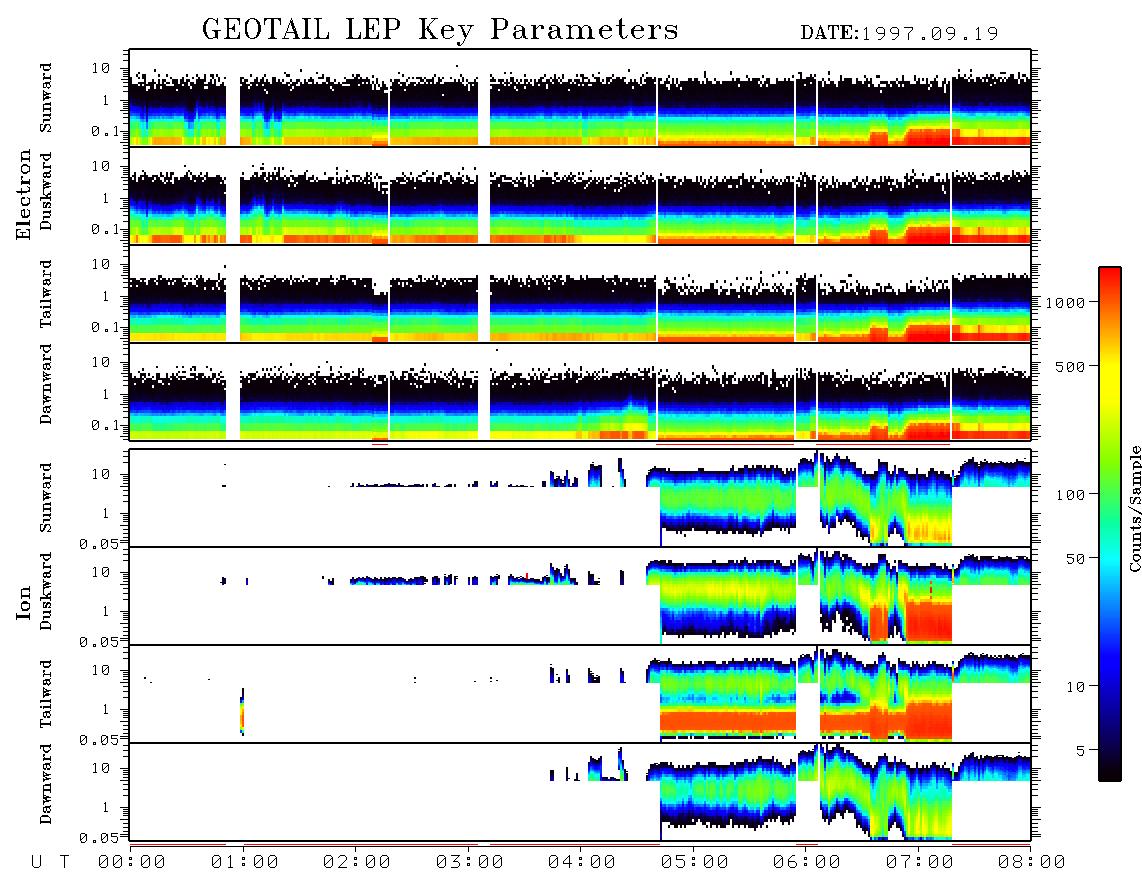Viewport: 1142px width, 880px height.
Task: Select the 00:00 time tick label
Action: click(x=132, y=862)
